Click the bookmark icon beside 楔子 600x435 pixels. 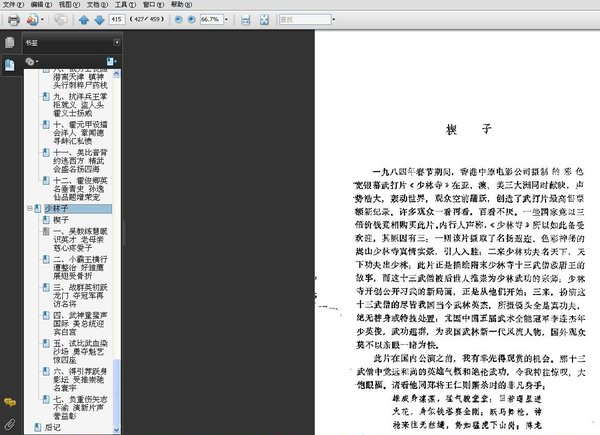[46, 220]
